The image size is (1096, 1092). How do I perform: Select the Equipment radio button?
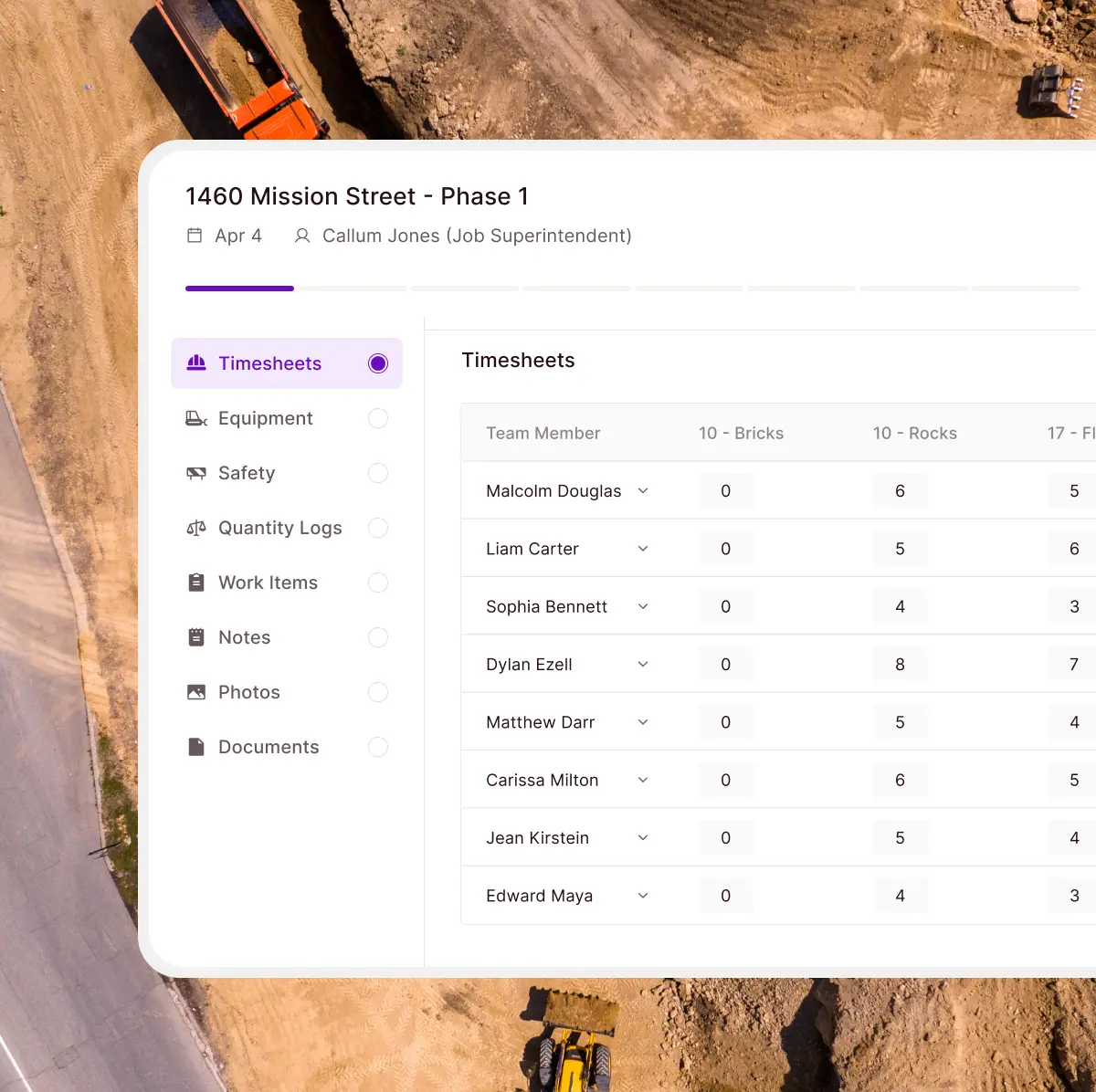click(378, 418)
